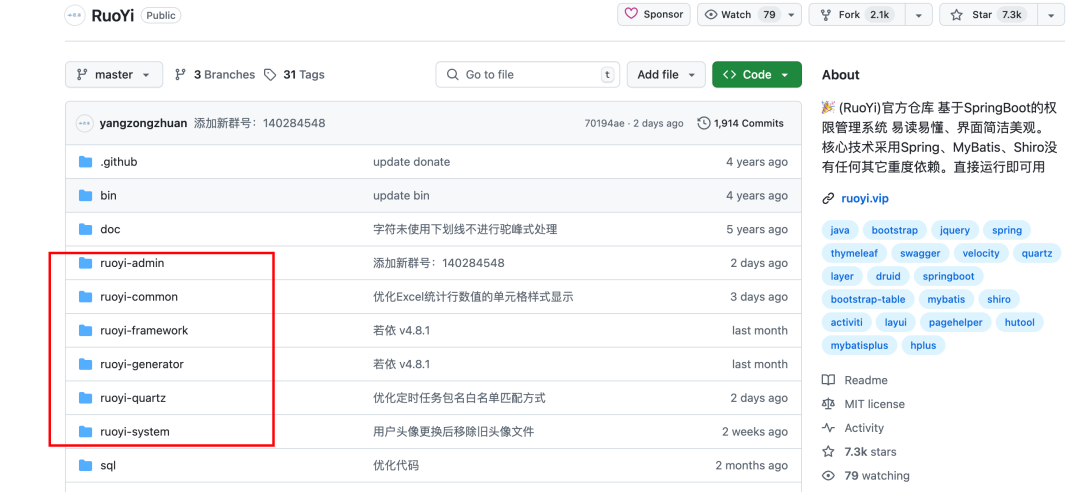This screenshot has width=1080, height=492.
Task: Click the history clock icon beside Commits
Action: 704,123
